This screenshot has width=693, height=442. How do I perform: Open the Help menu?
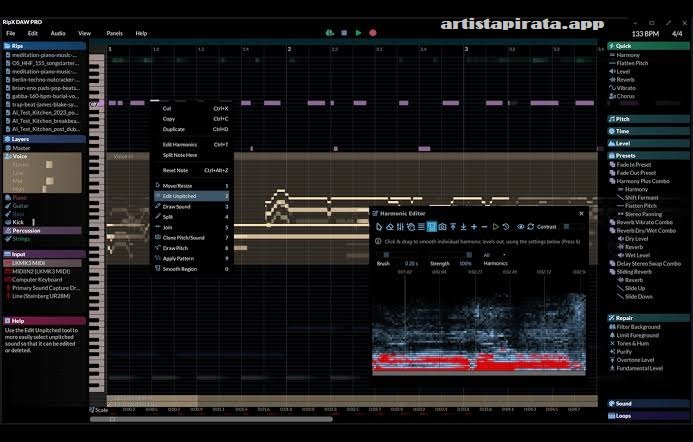(x=141, y=33)
